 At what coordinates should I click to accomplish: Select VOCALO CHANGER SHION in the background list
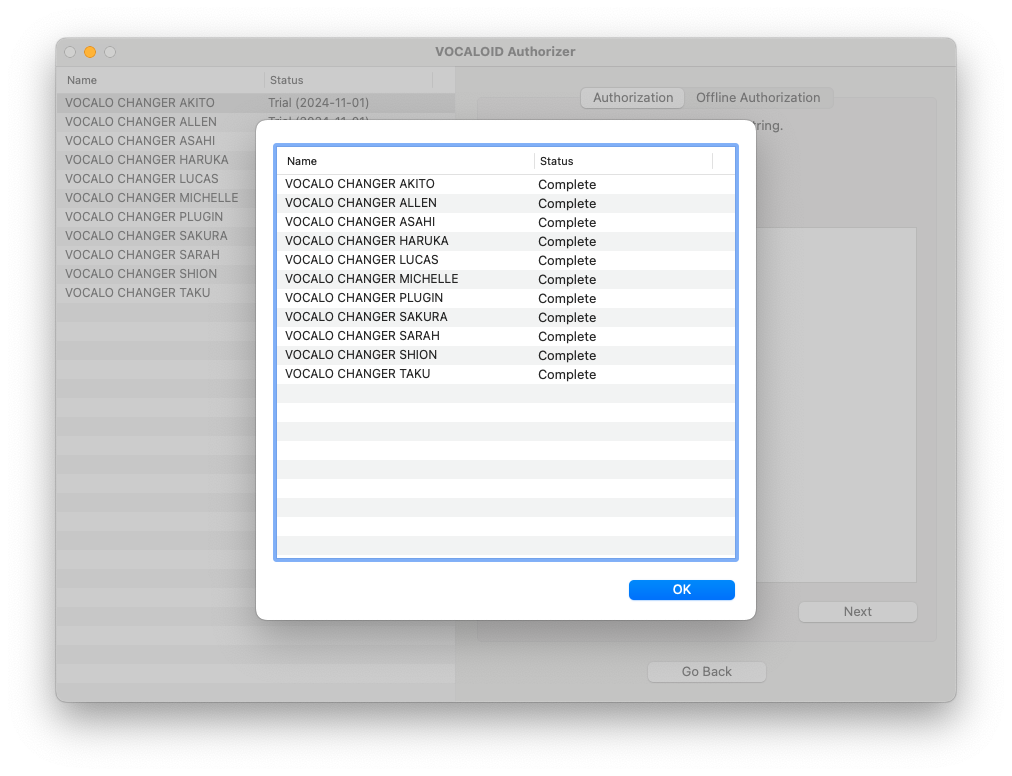click(x=141, y=274)
